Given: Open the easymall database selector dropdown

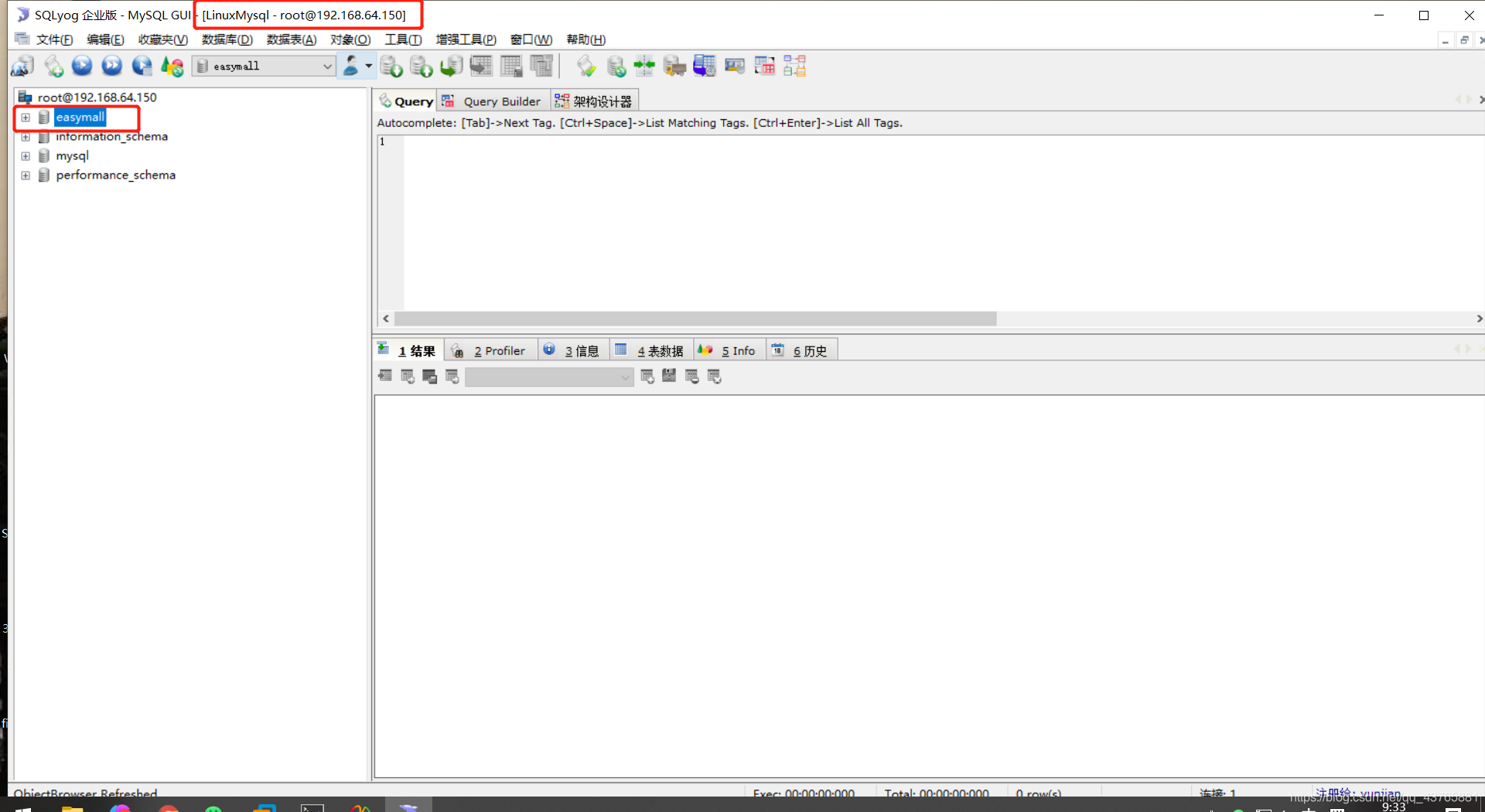Looking at the screenshot, I should coord(264,67).
